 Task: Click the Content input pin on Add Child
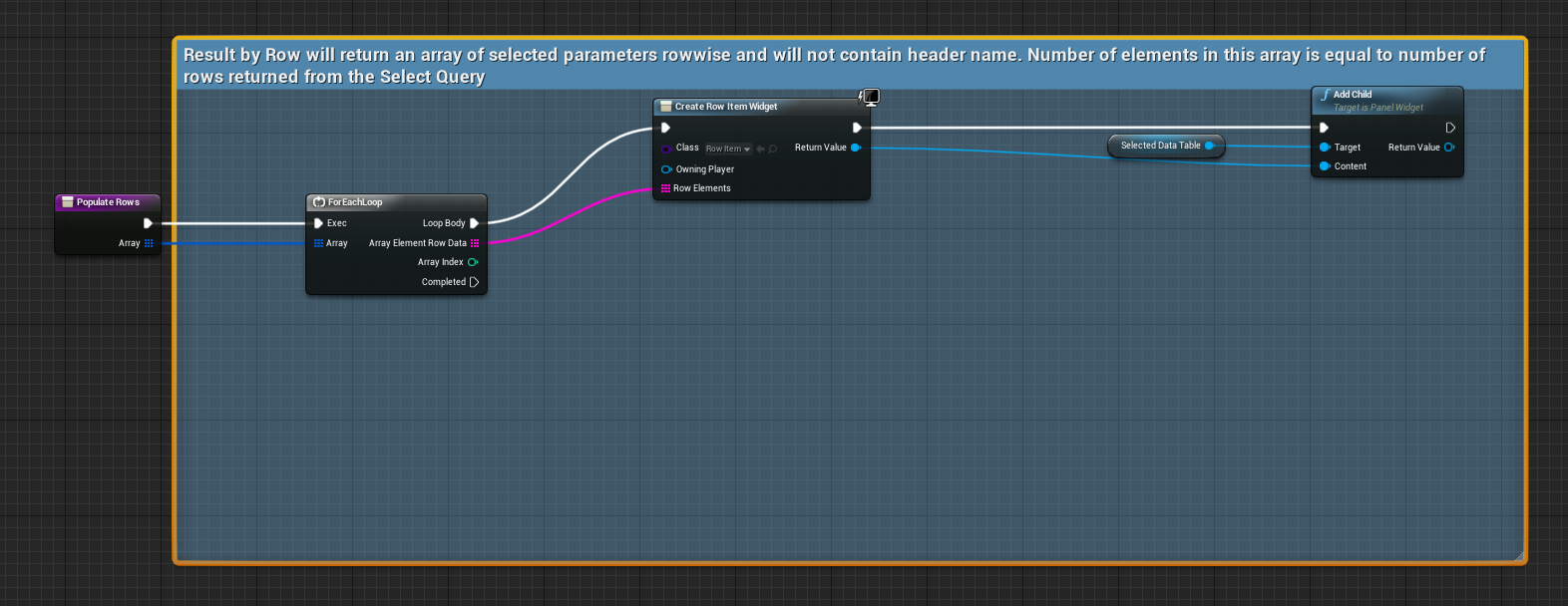tap(1325, 166)
